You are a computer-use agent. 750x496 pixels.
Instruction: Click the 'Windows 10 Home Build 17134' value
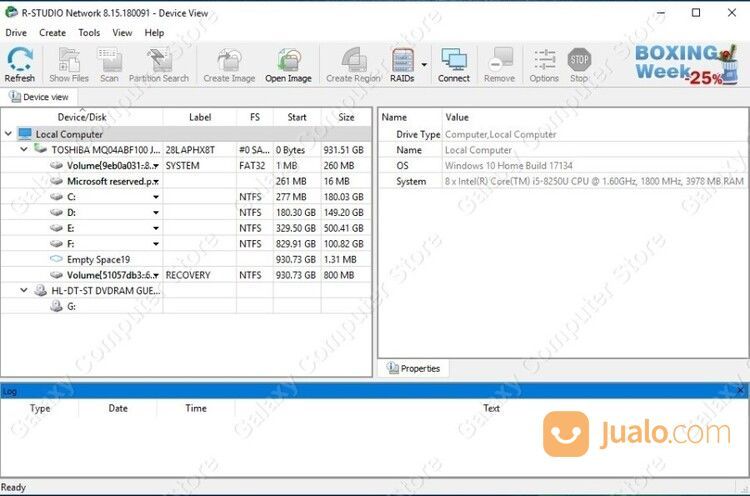508,165
